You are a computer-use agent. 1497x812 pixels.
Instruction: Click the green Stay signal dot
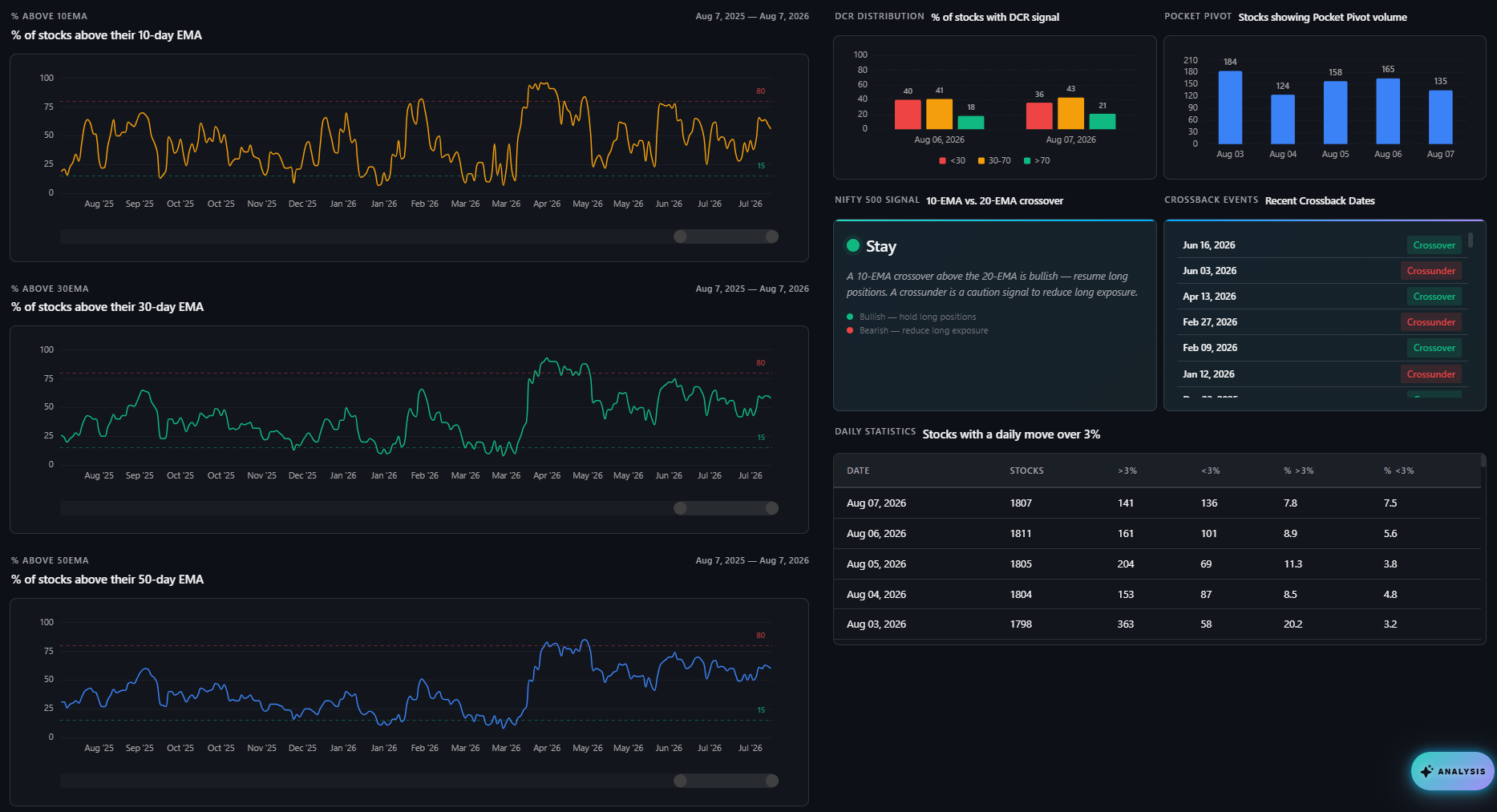click(853, 245)
